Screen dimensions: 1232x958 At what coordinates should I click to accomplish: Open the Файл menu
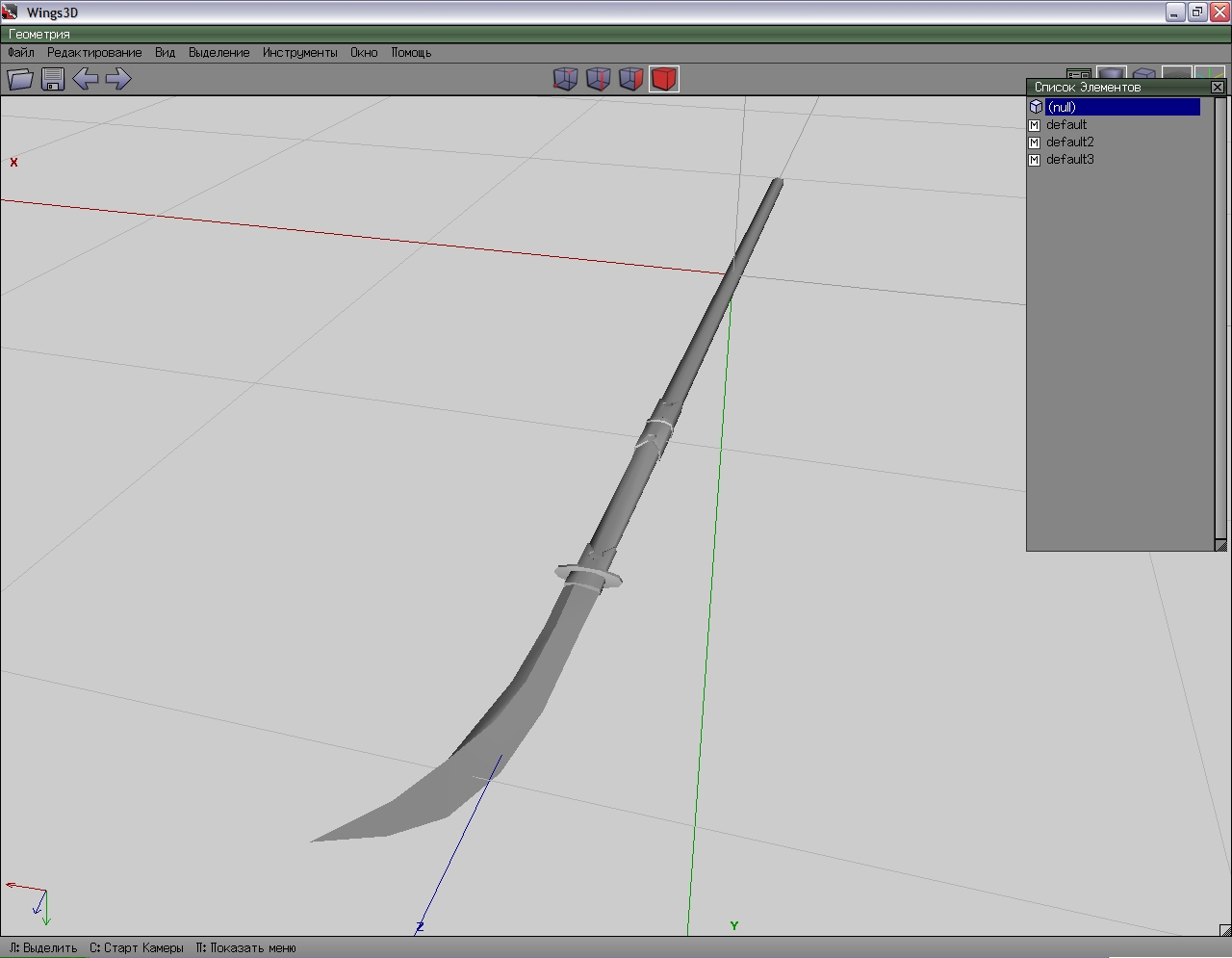click(x=21, y=53)
